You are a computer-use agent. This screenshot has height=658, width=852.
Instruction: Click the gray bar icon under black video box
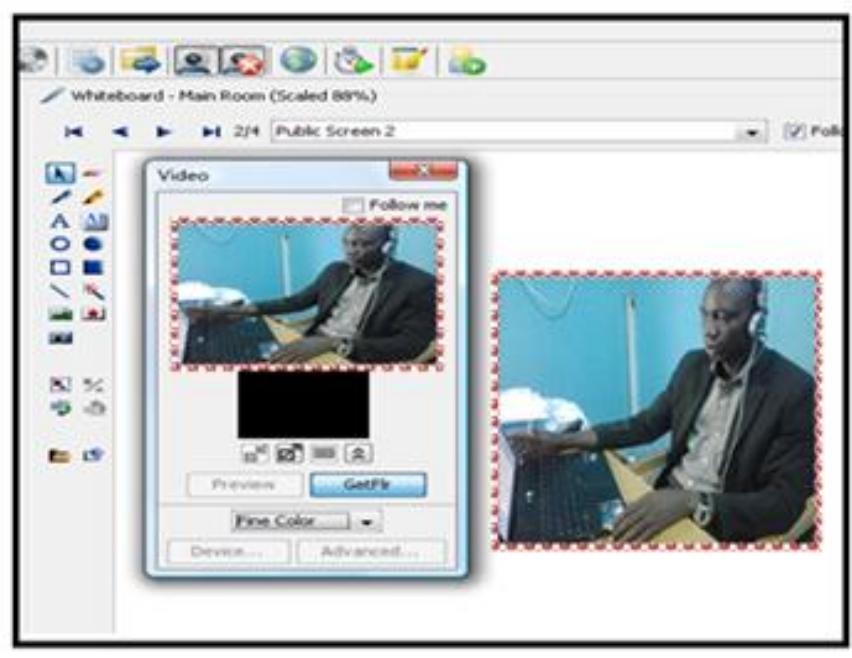click(324, 453)
